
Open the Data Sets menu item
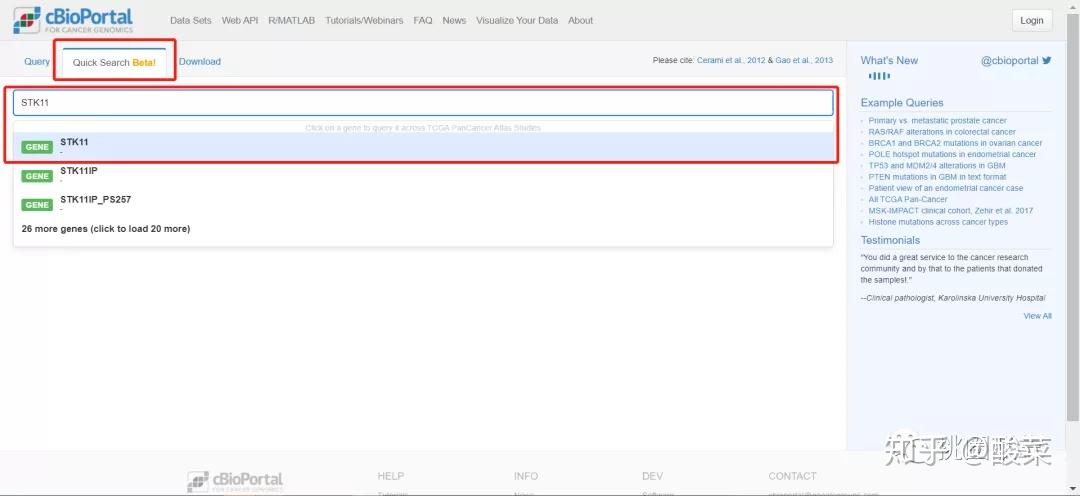(191, 21)
